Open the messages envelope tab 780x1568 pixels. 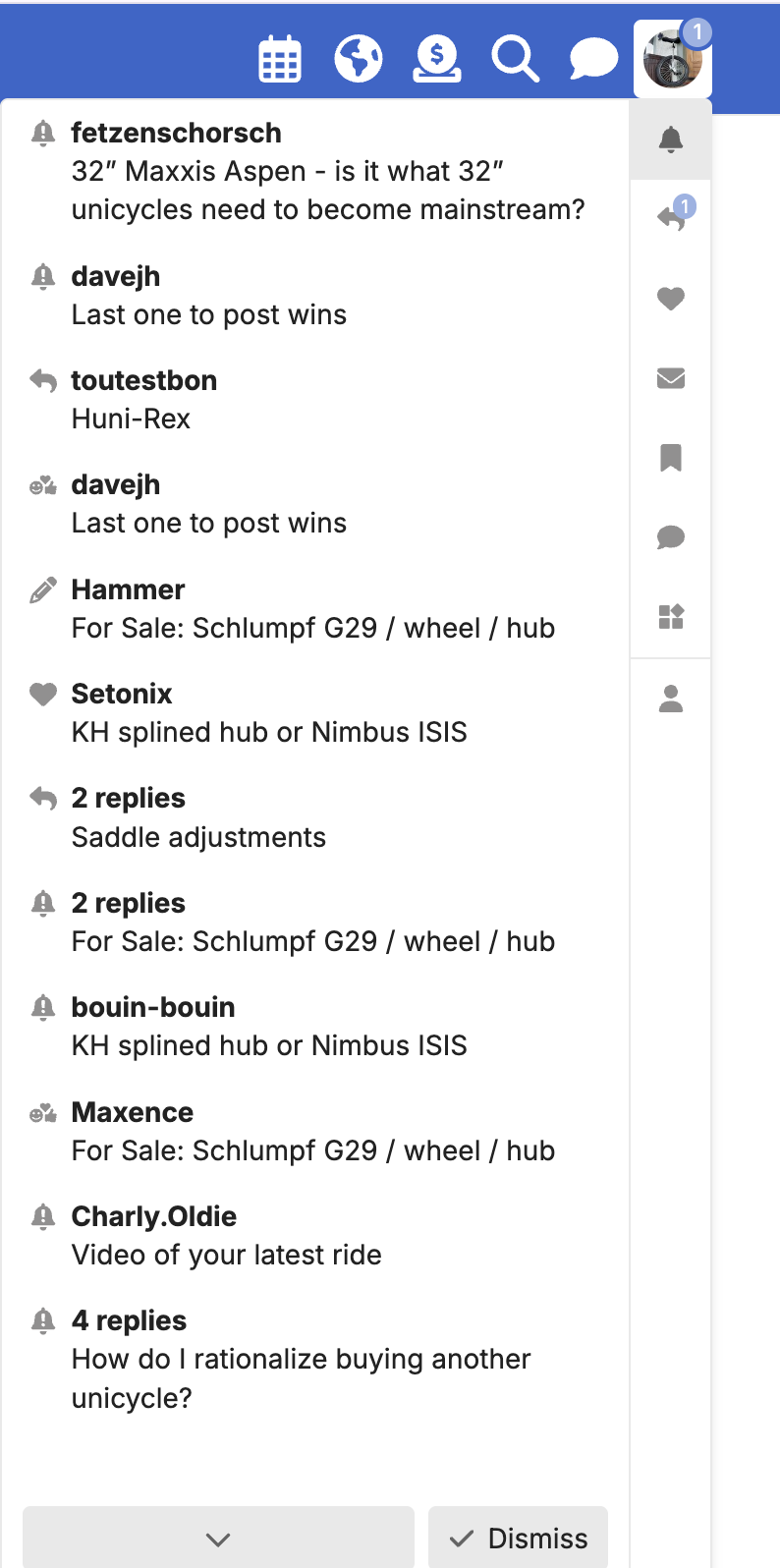coord(671,377)
